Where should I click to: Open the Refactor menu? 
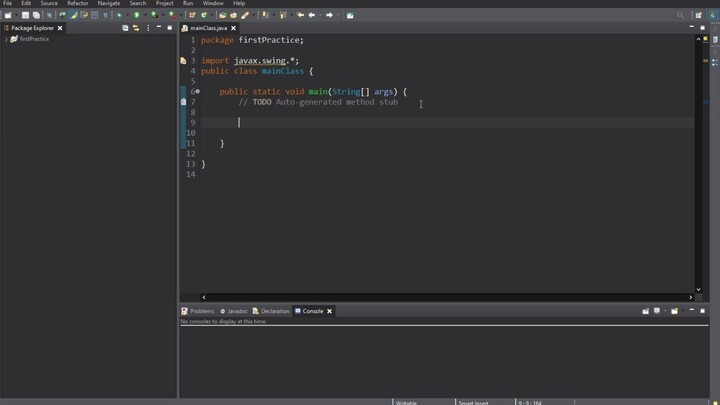click(78, 3)
